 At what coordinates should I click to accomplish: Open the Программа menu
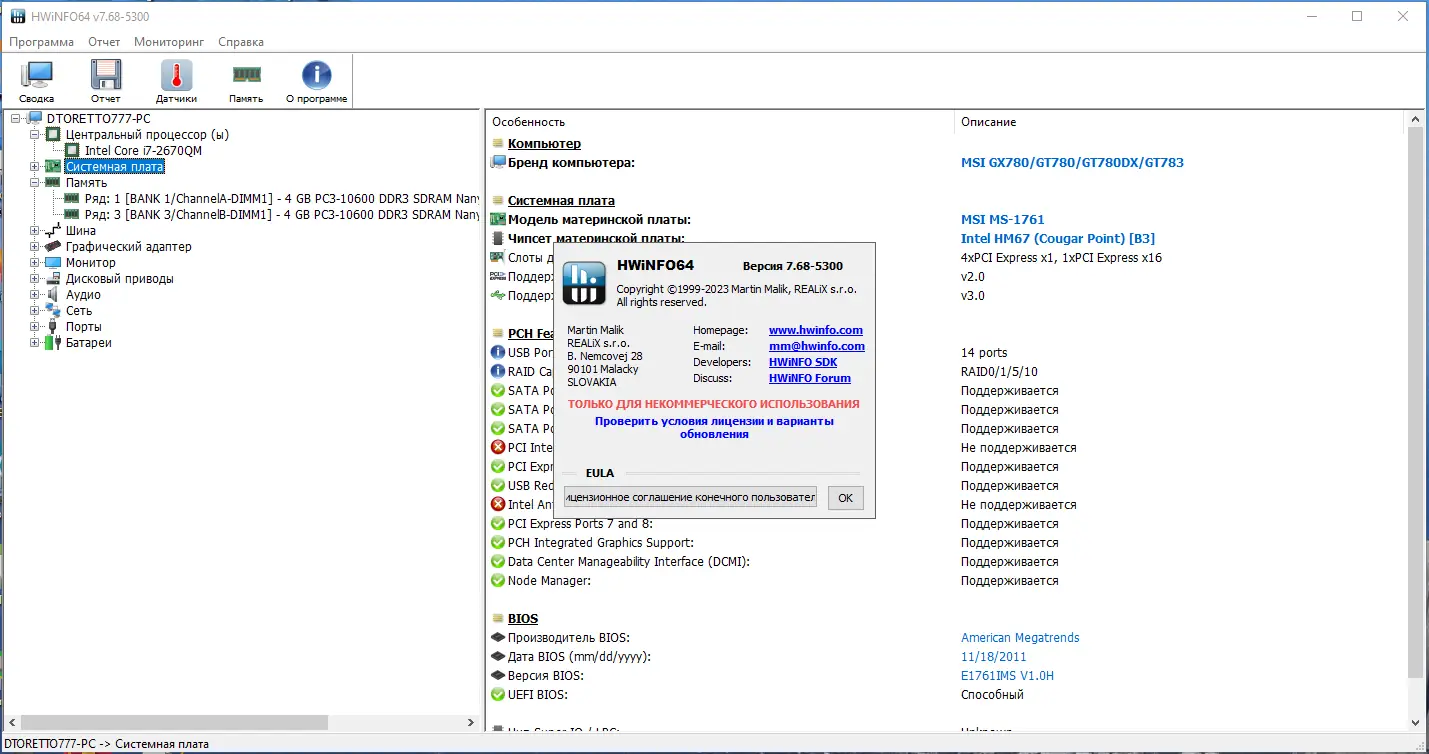(42, 42)
